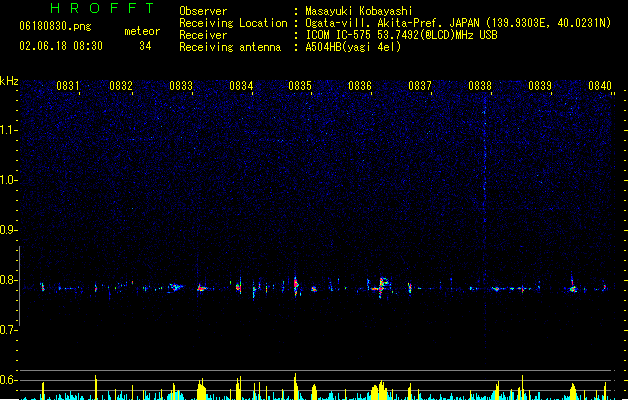Viewport: 629px width, 400px height.
Task: Click the 0837 time marker
Action: click(x=420, y=86)
